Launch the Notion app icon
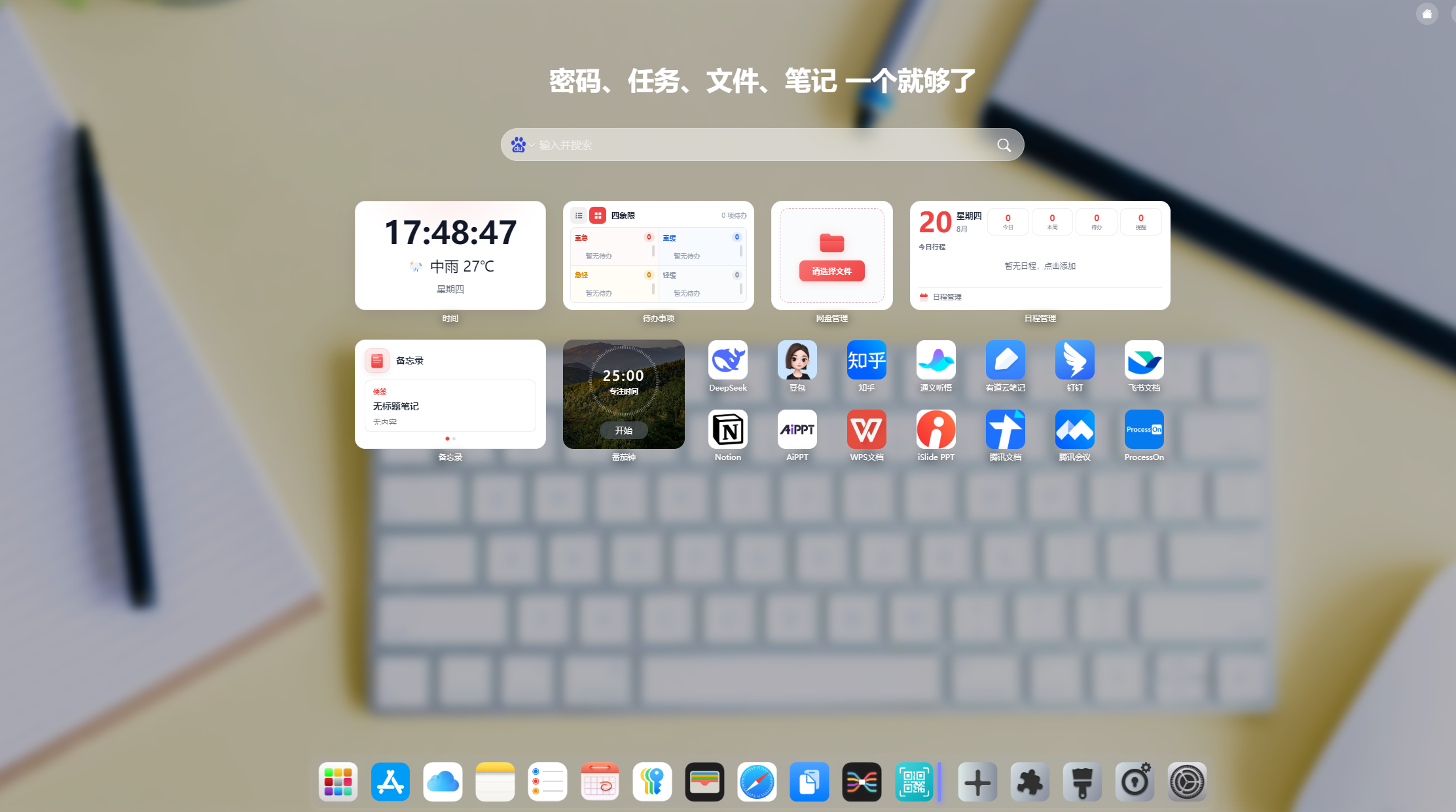This screenshot has height=812, width=1456. coord(727,429)
